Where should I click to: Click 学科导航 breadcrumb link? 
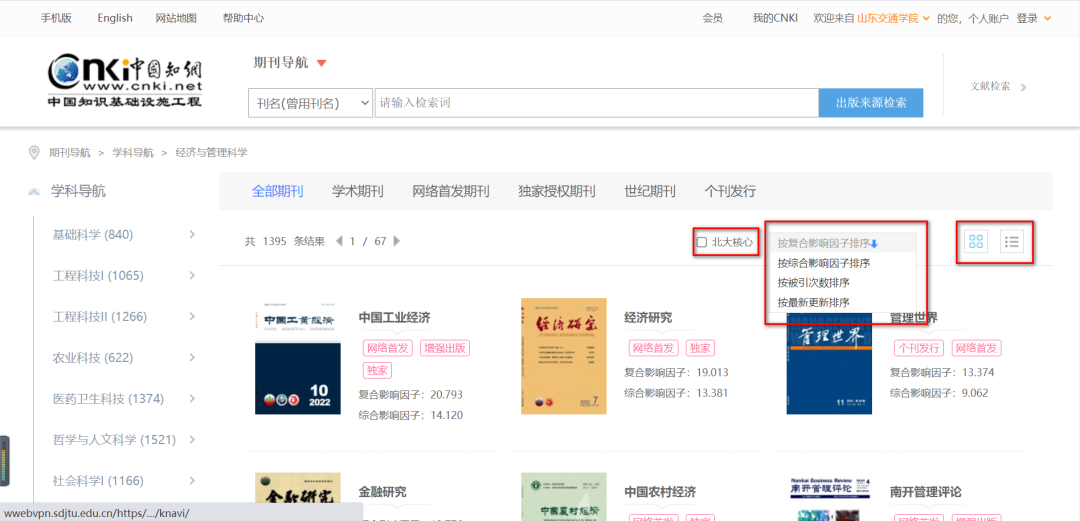pos(133,153)
